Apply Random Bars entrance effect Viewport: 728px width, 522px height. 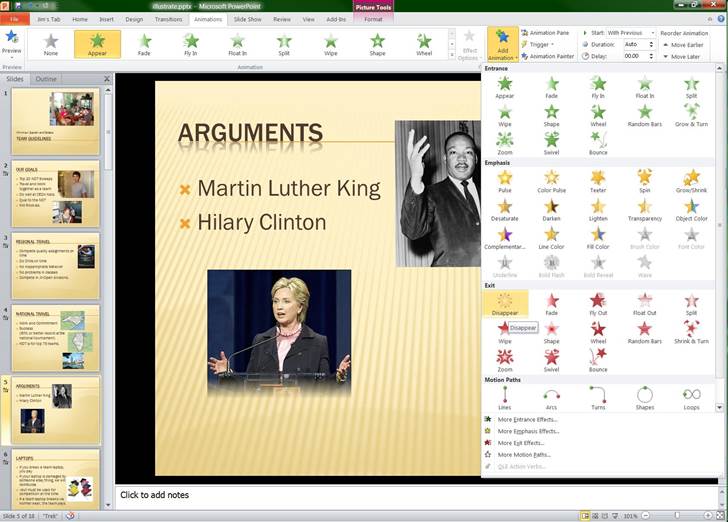click(x=644, y=116)
